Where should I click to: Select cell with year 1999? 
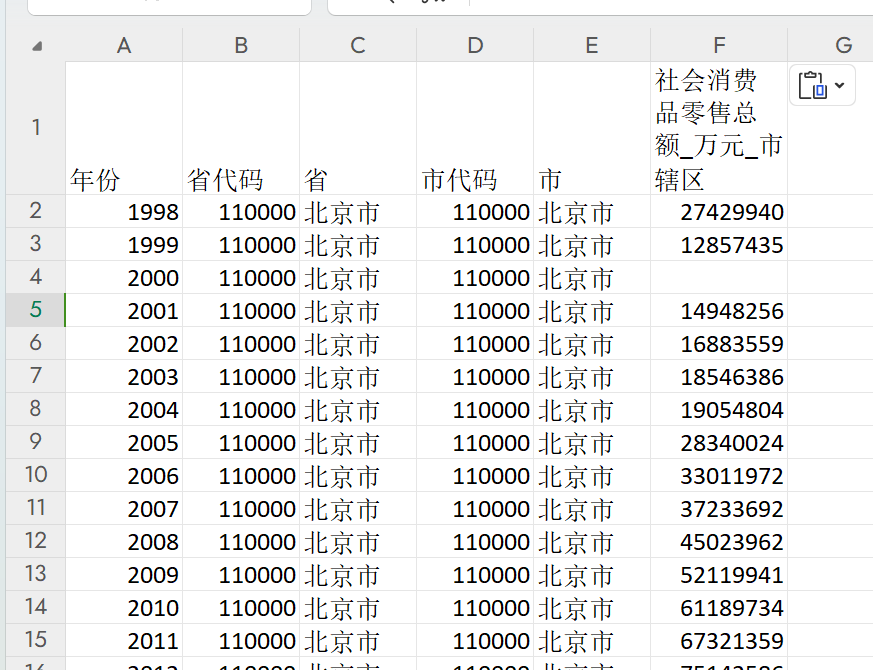click(124, 244)
